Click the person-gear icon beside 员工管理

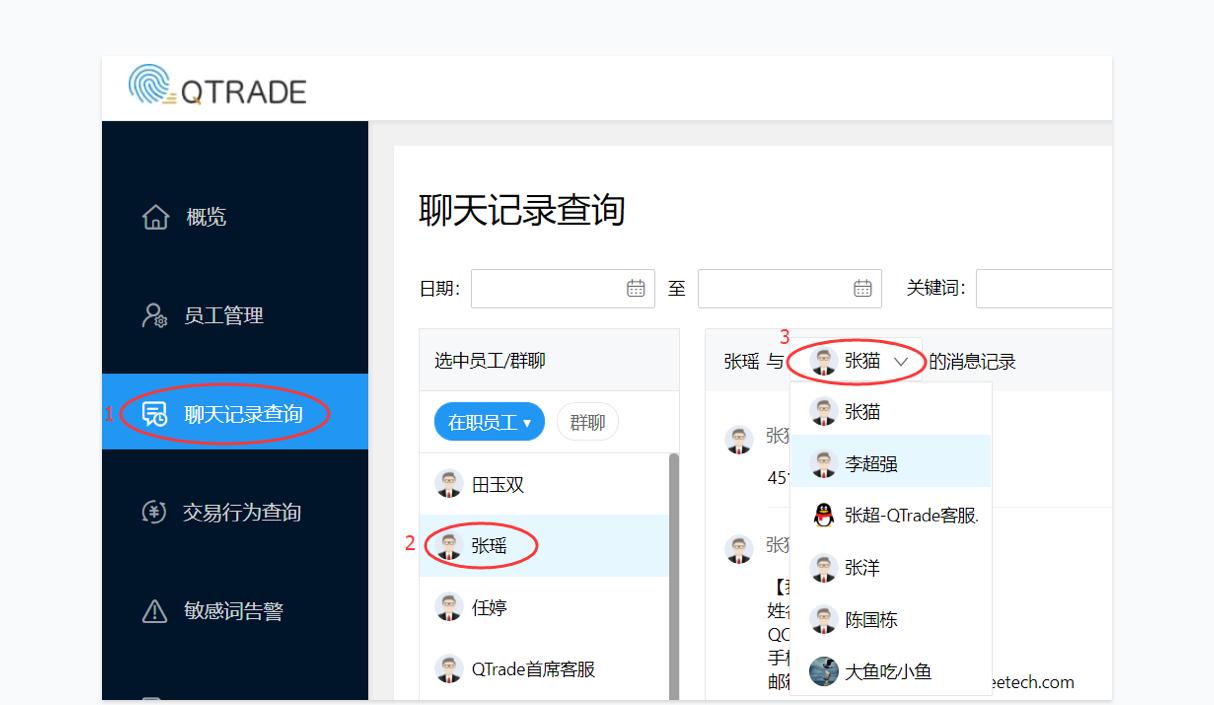pyautogui.click(x=155, y=316)
